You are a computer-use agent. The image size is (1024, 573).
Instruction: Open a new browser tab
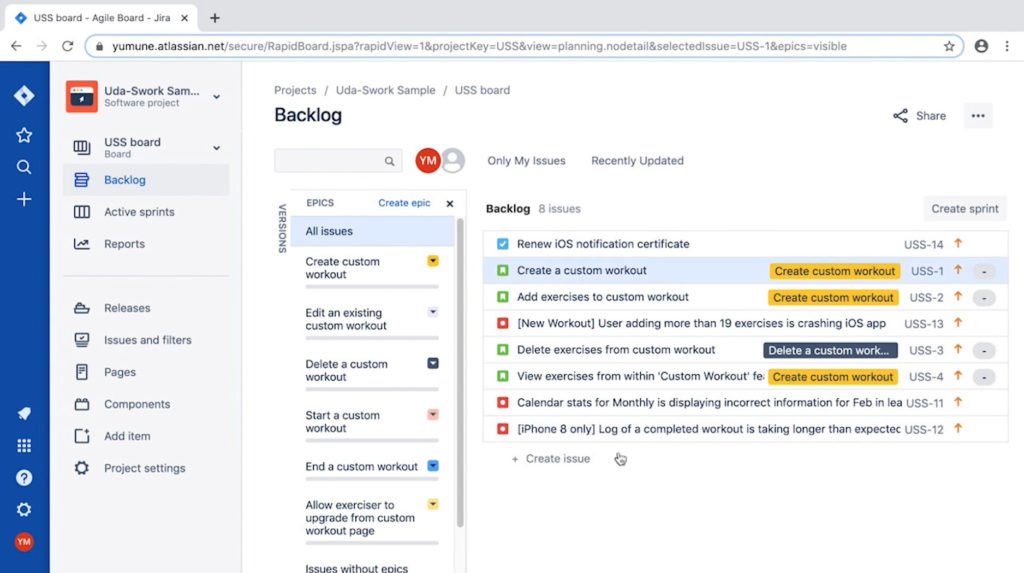(215, 18)
